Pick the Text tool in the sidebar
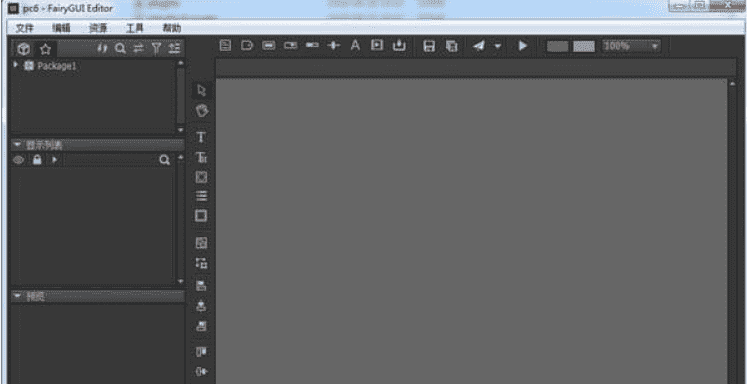 pyautogui.click(x=201, y=137)
